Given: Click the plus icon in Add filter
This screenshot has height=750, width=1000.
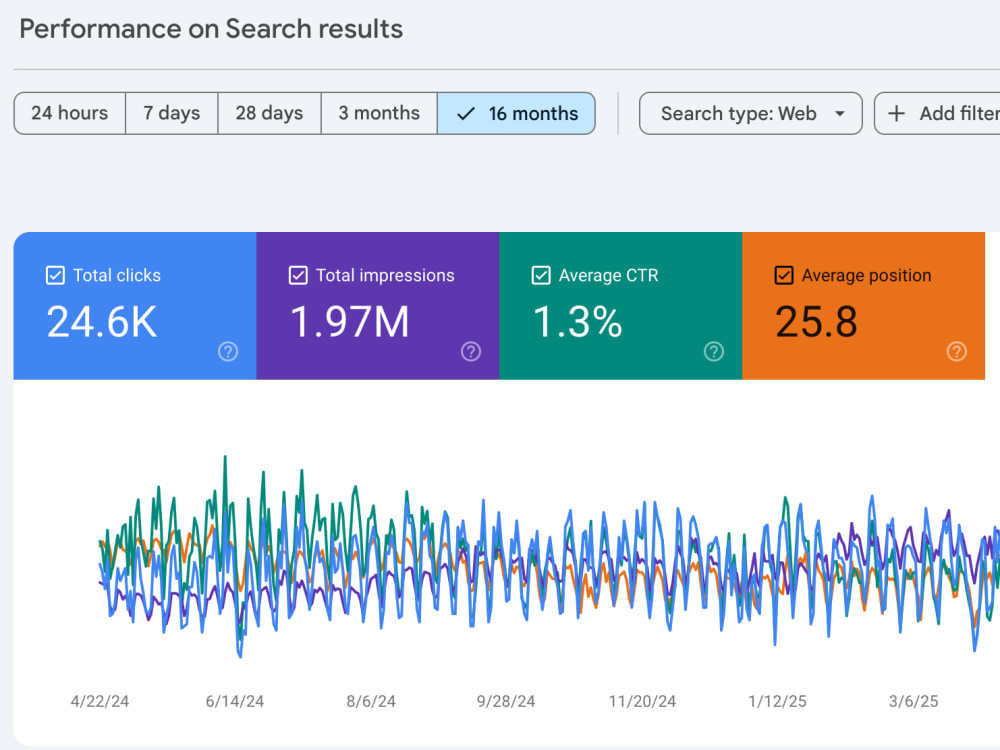Looking at the screenshot, I should pyautogui.click(x=896, y=114).
